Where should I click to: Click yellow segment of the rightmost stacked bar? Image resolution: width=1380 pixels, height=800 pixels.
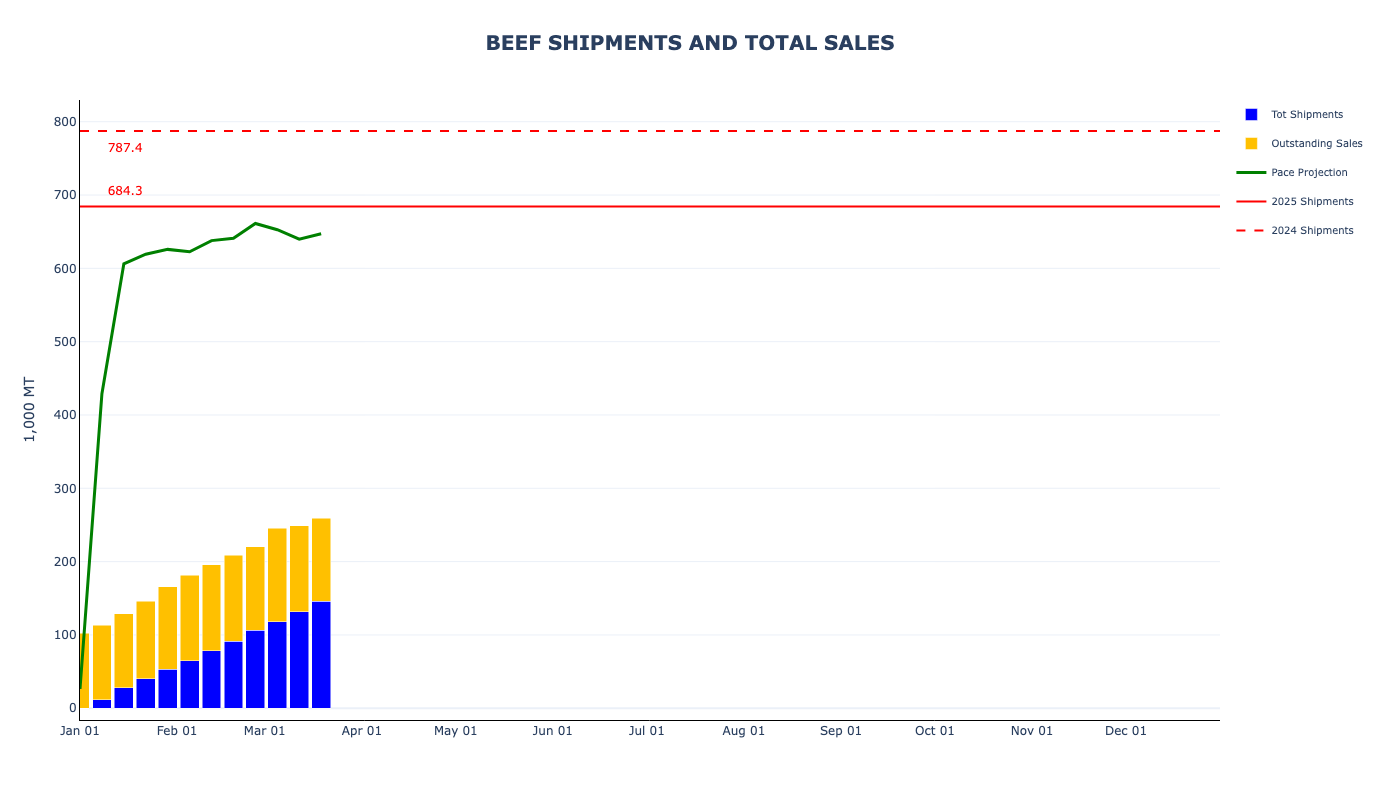click(x=321, y=560)
